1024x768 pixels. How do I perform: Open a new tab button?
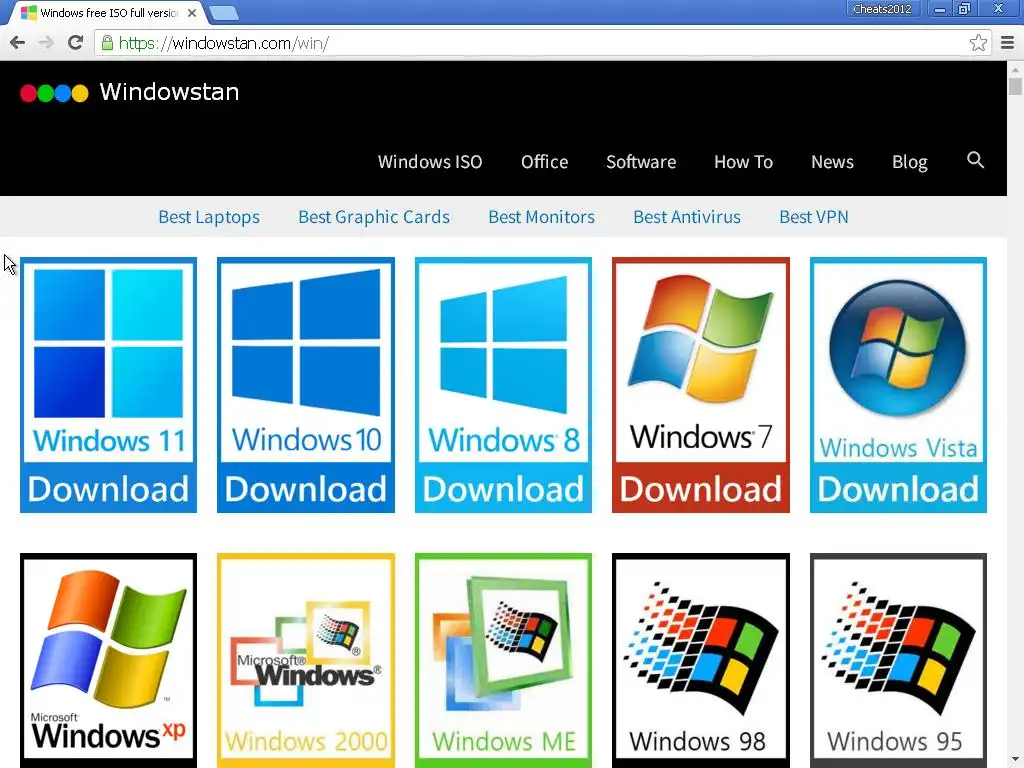click(x=223, y=13)
